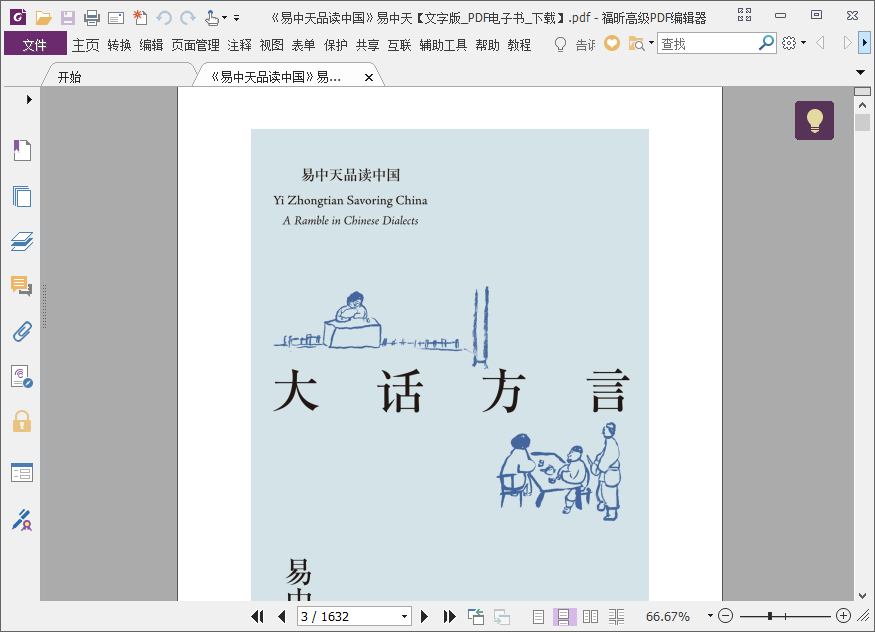This screenshot has width=875, height=632.
Task: Open the zoom percentage dropdown
Action: point(710,616)
